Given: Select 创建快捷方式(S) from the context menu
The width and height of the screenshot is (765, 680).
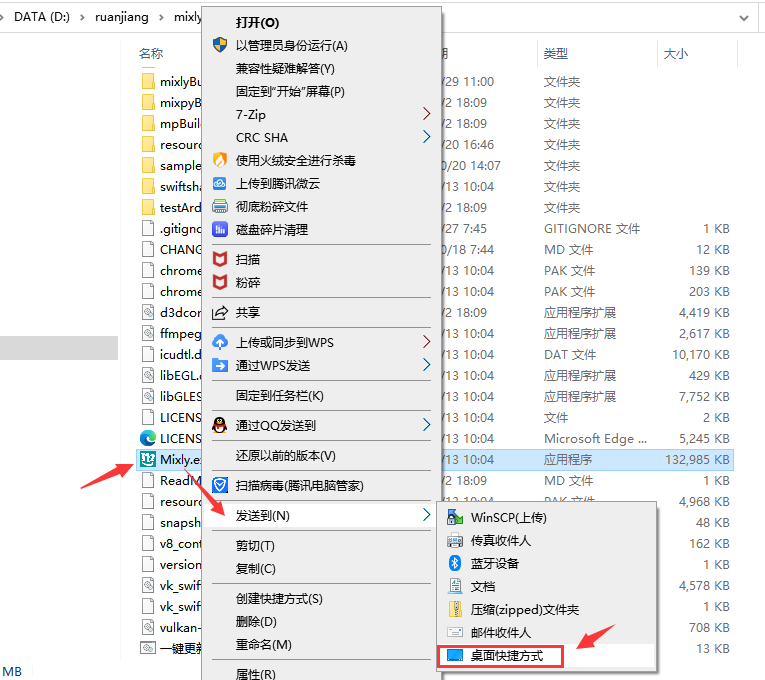Looking at the screenshot, I should pos(279,599).
